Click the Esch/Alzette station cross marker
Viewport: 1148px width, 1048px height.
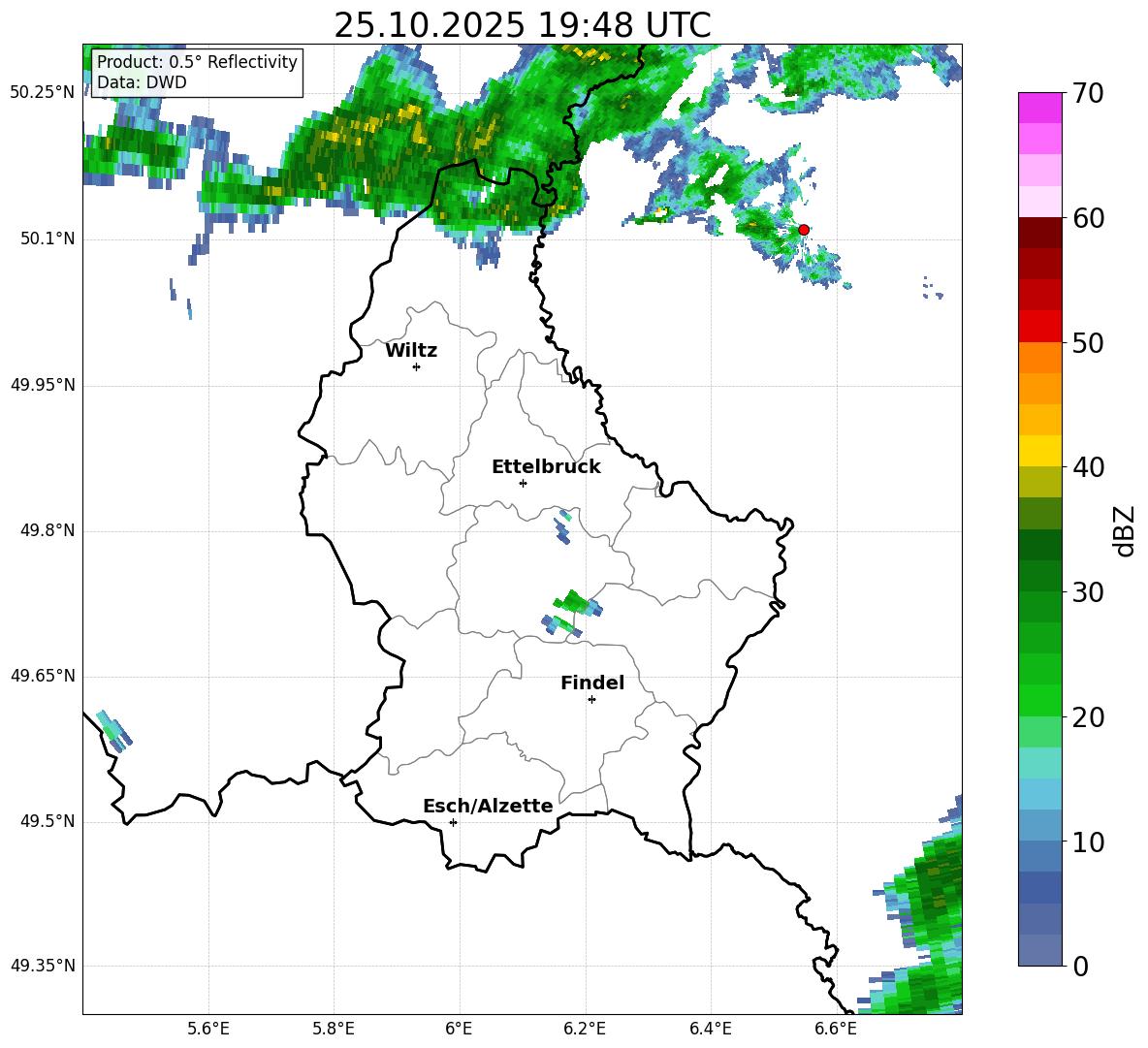(x=453, y=822)
